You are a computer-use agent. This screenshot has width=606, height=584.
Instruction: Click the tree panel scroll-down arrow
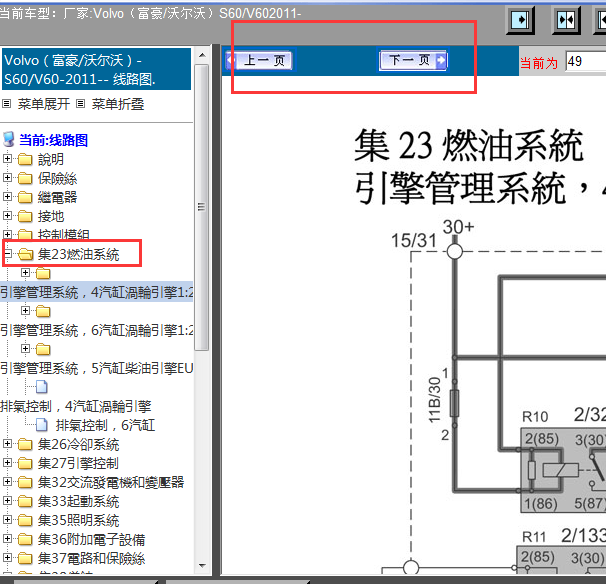tap(202, 566)
